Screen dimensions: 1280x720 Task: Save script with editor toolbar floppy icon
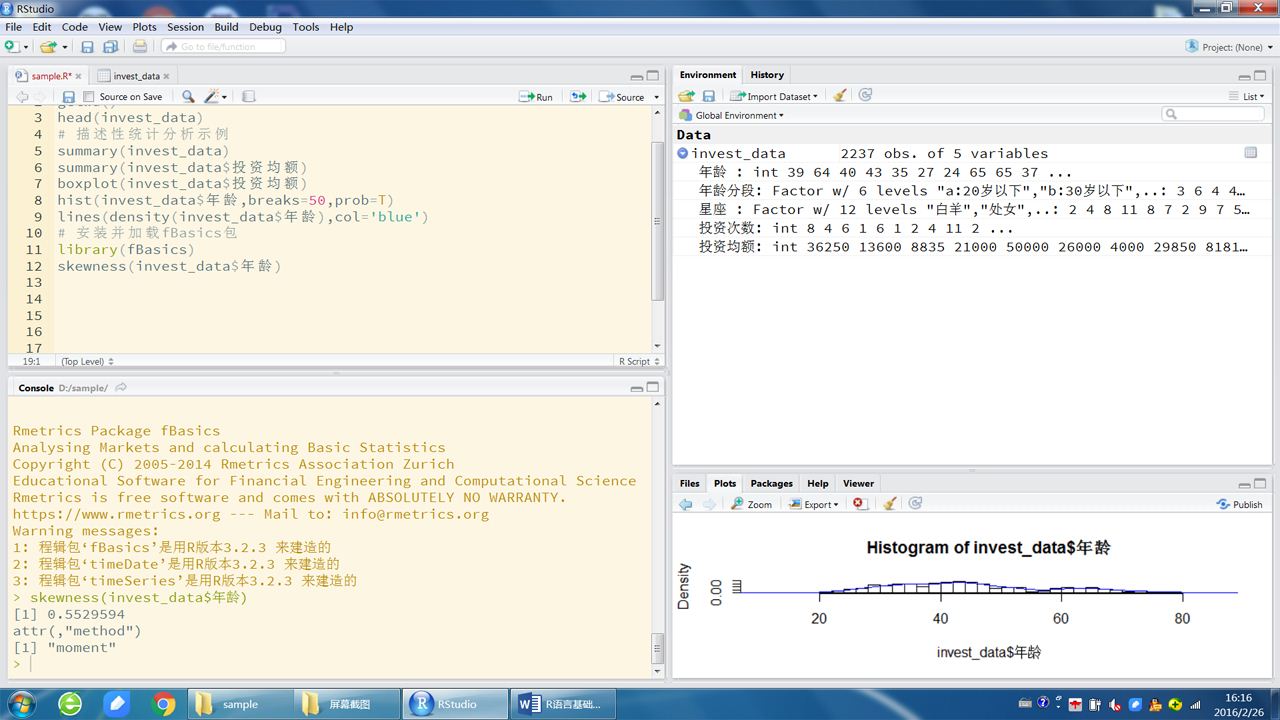click(x=68, y=97)
